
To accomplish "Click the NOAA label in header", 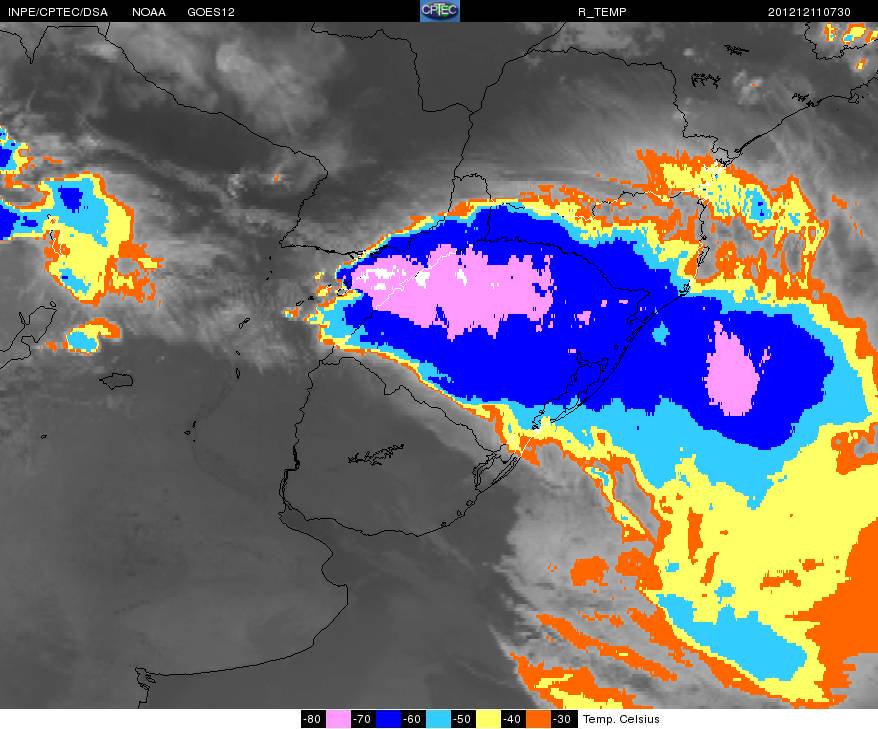I will (x=149, y=12).
